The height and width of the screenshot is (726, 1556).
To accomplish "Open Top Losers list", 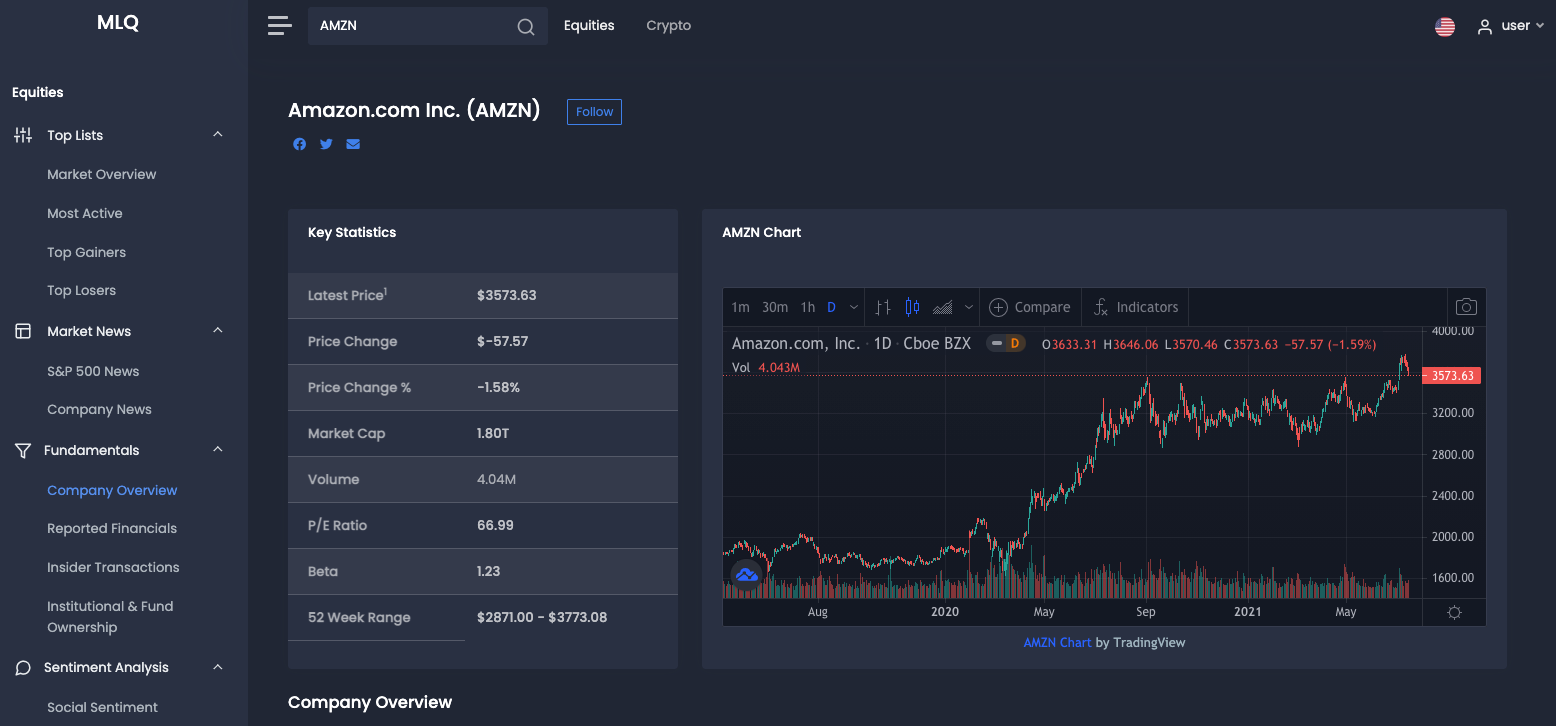I will click(x=82, y=291).
